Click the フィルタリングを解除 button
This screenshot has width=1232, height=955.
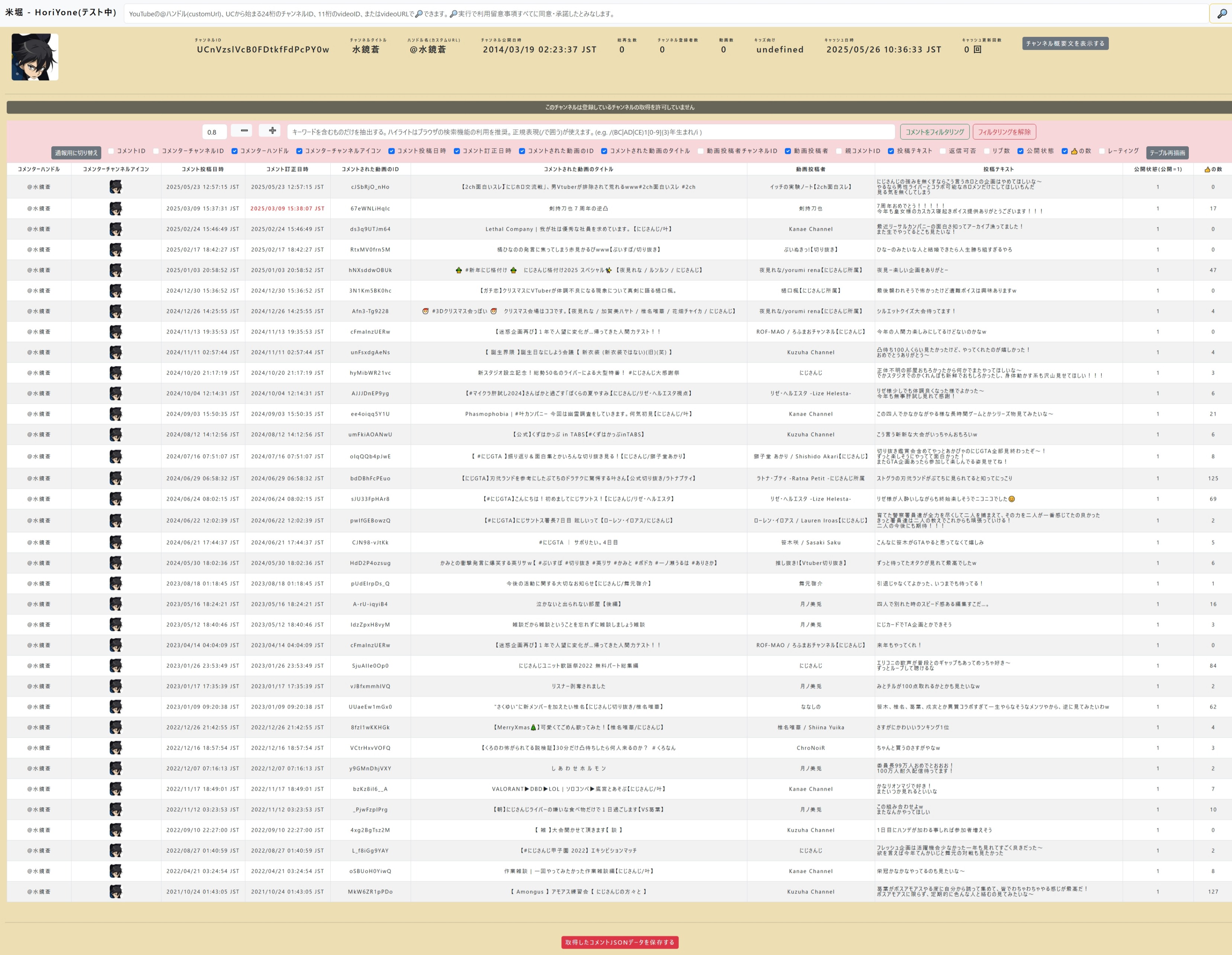click(x=1004, y=132)
